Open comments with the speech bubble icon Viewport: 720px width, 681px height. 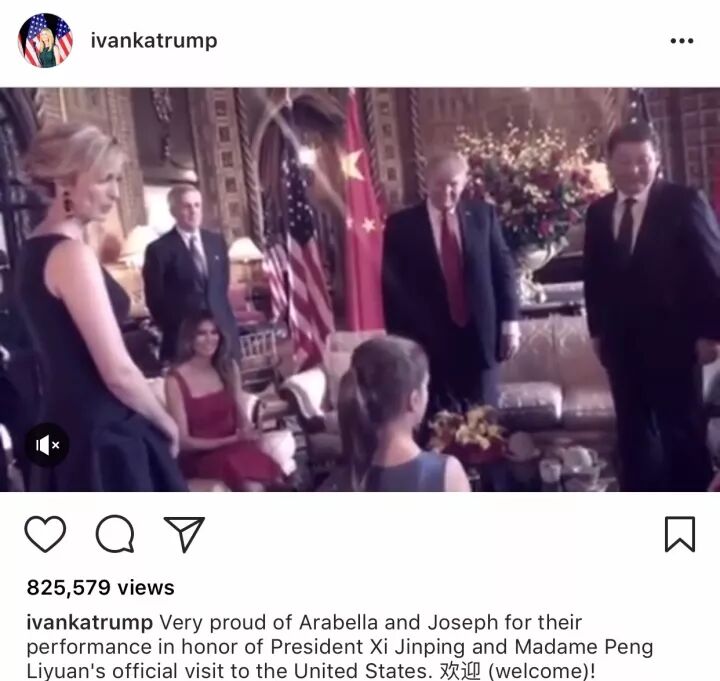(x=115, y=534)
